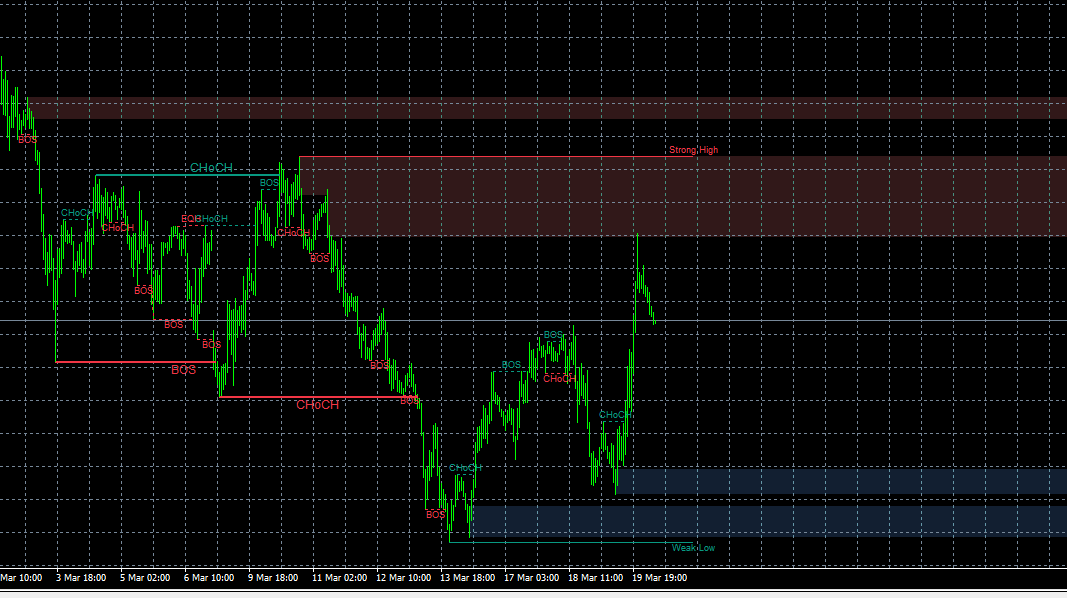The height and width of the screenshot is (598, 1067).
Task: Click the '12 Mar 10:00' time axis label
Action: 404,578
